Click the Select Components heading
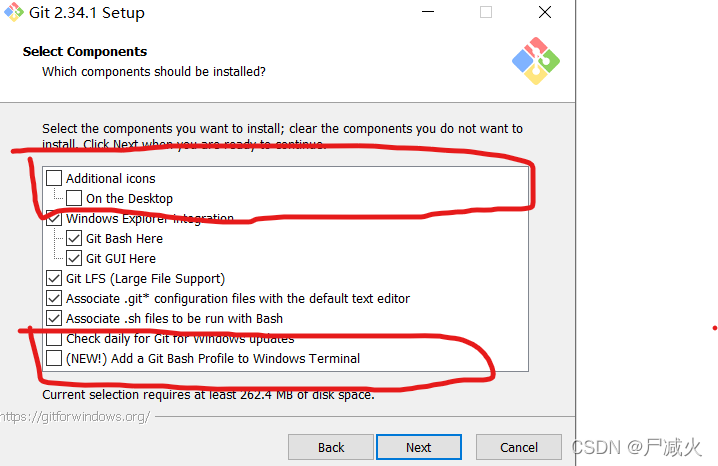This screenshot has height=466, width=718. [85, 51]
